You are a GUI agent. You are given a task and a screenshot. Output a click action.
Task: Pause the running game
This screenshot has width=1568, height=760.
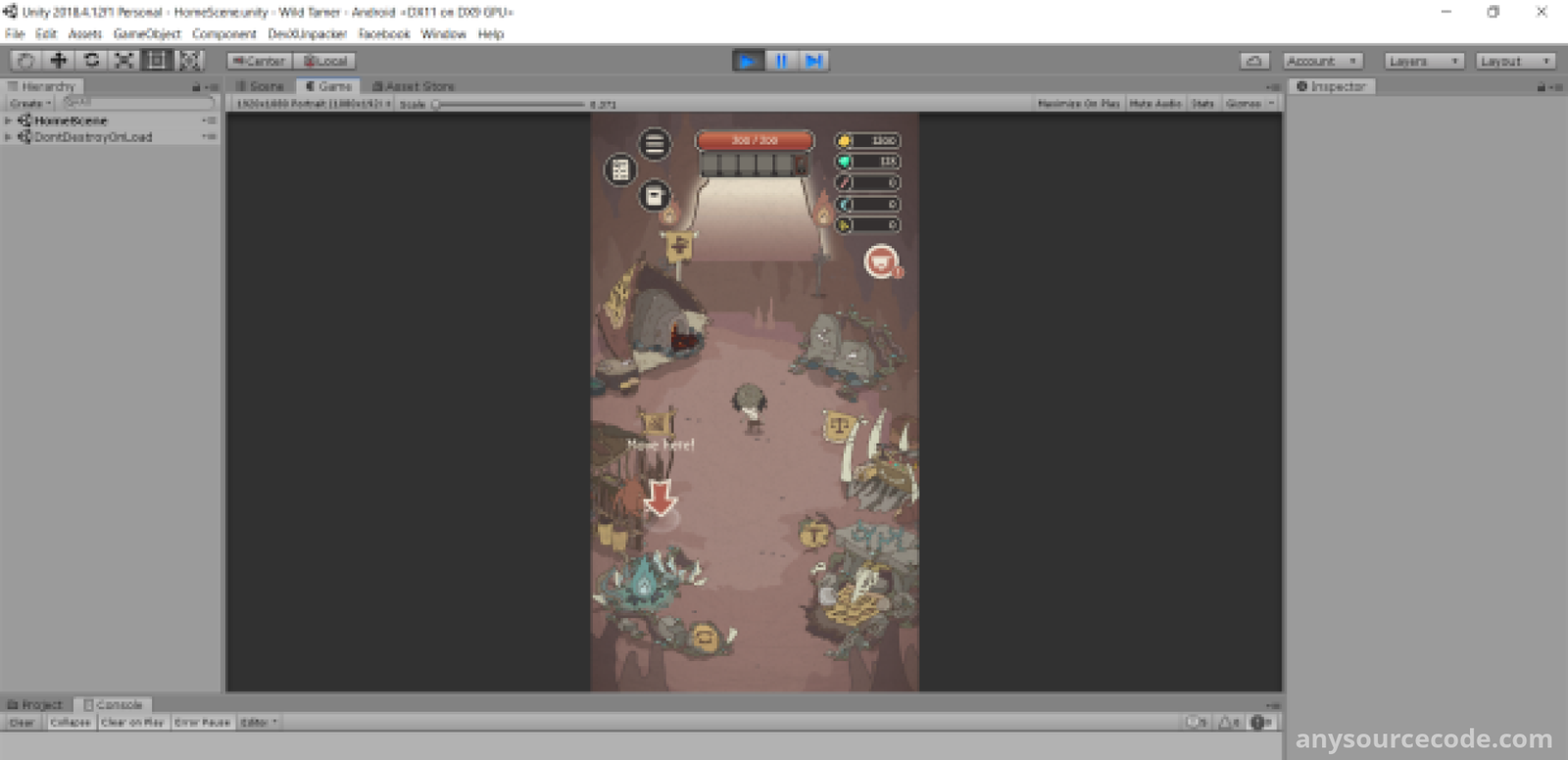click(x=781, y=61)
